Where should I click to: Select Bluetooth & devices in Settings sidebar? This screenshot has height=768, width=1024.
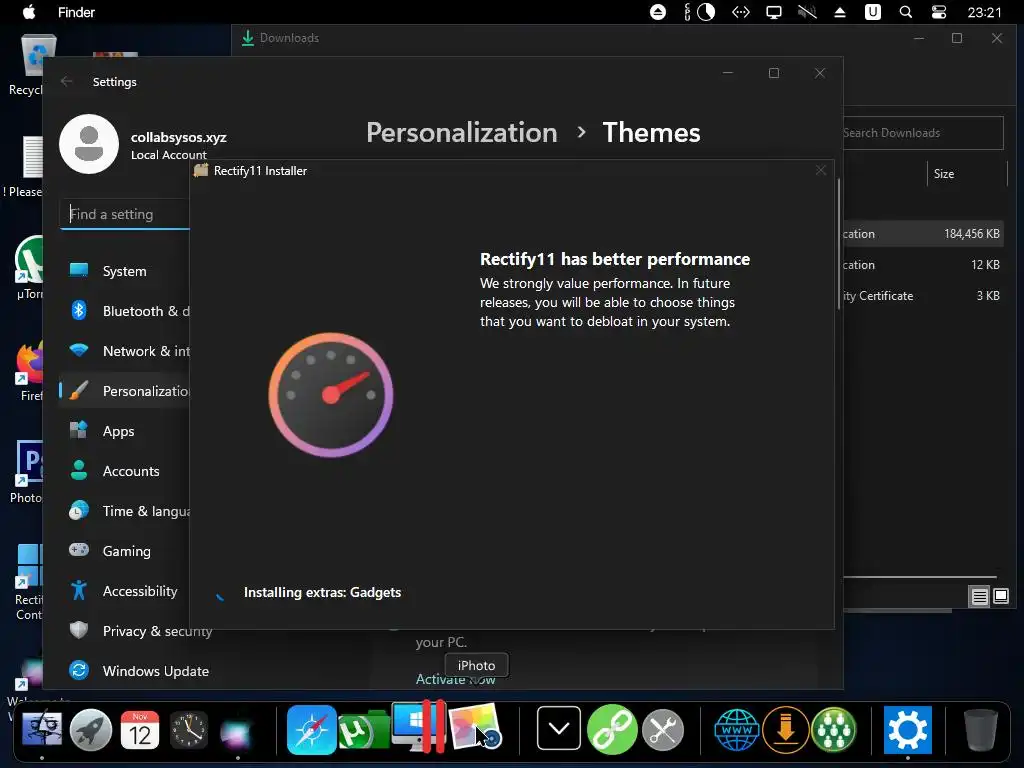coord(124,311)
